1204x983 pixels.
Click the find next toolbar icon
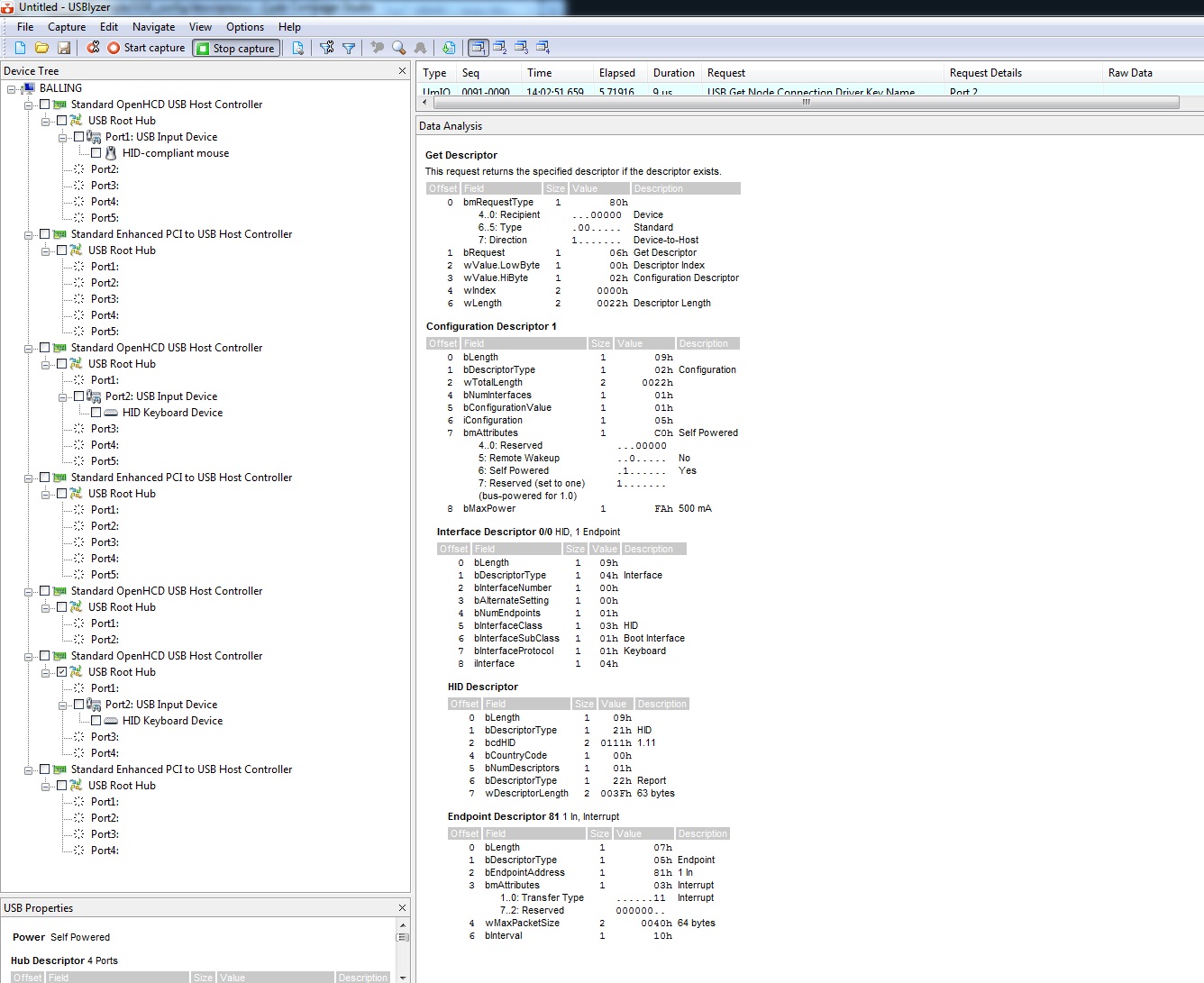tap(420, 48)
